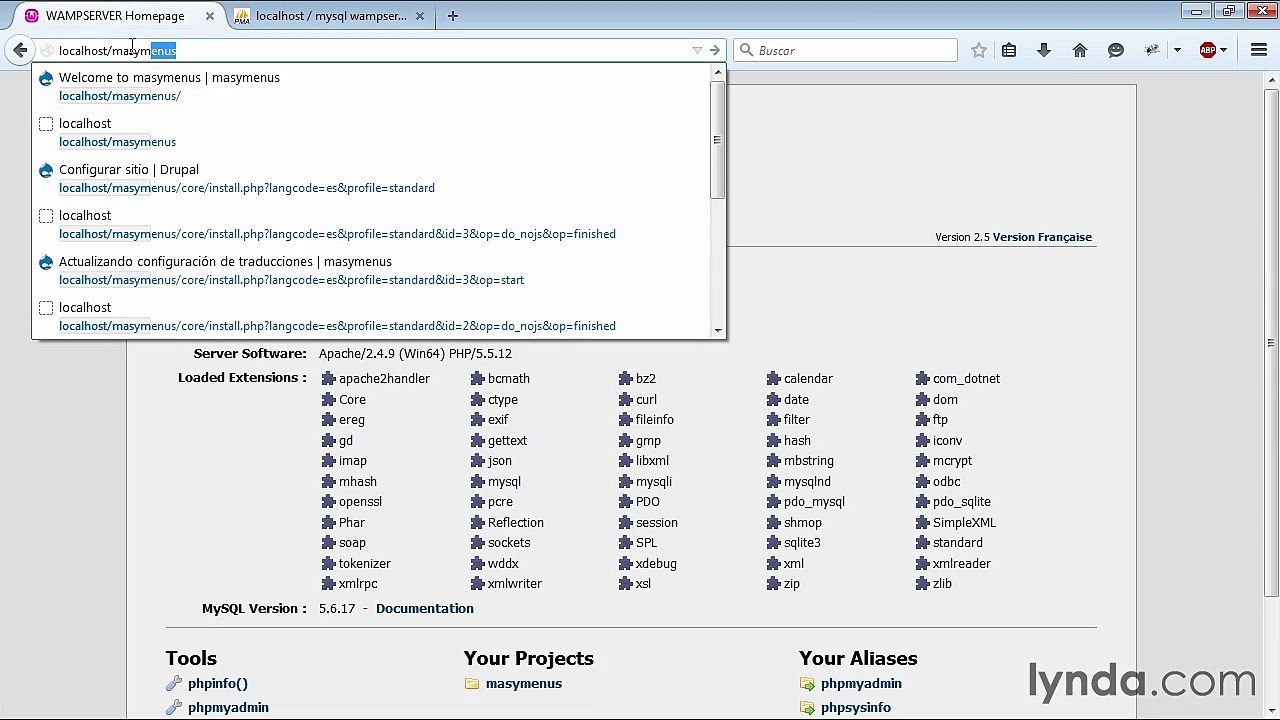Open the MySQL Documentation link
This screenshot has width=1280, height=720.
(x=425, y=609)
